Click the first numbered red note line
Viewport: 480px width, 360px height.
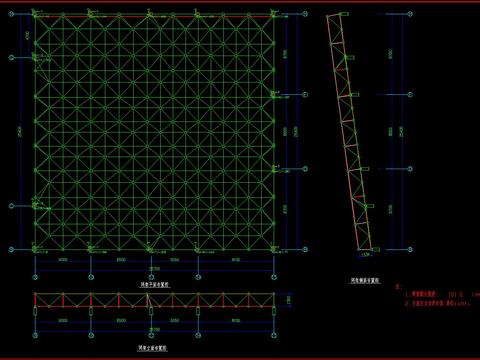click(x=442, y=295)
